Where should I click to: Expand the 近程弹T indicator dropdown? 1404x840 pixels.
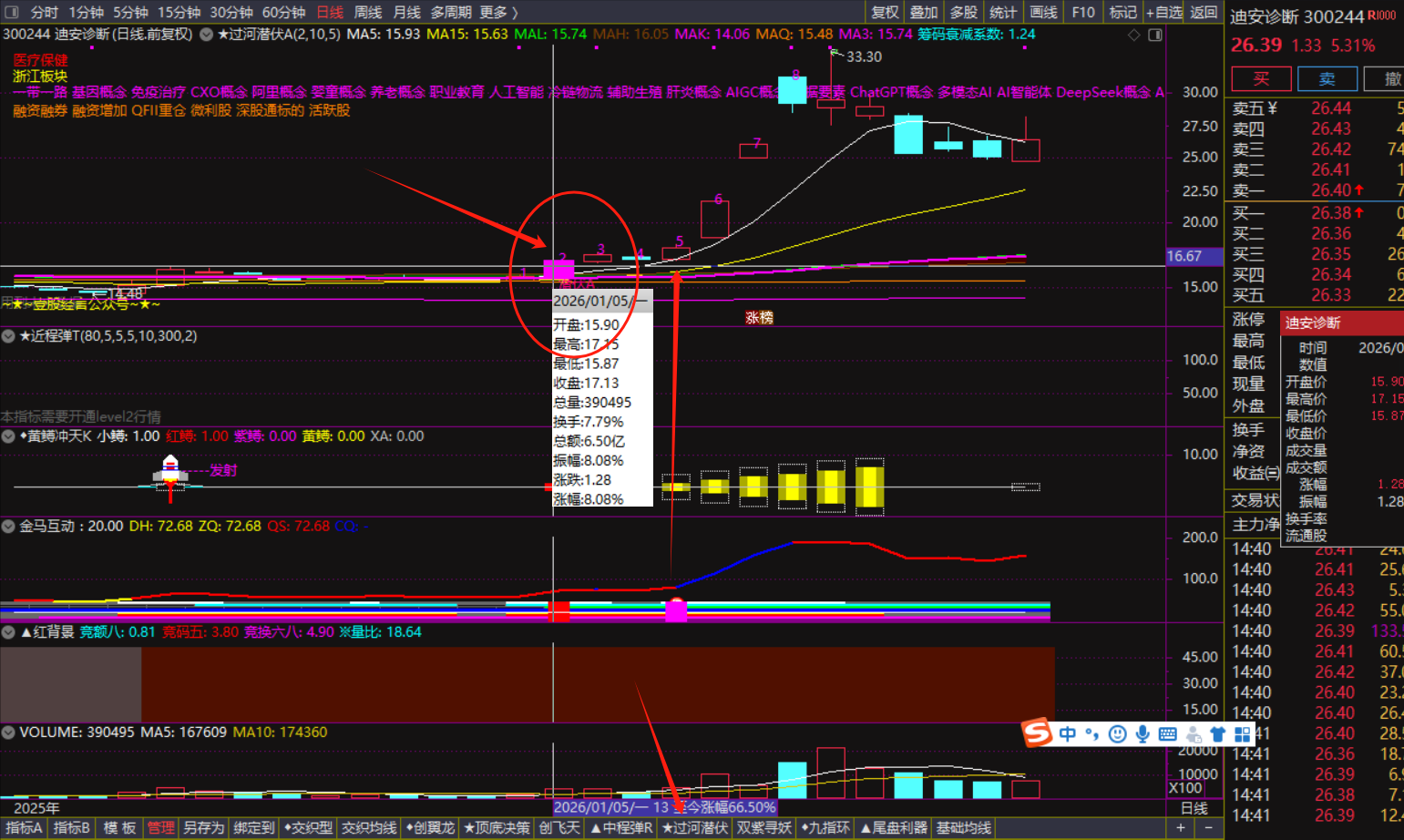(x=8, y=336)
